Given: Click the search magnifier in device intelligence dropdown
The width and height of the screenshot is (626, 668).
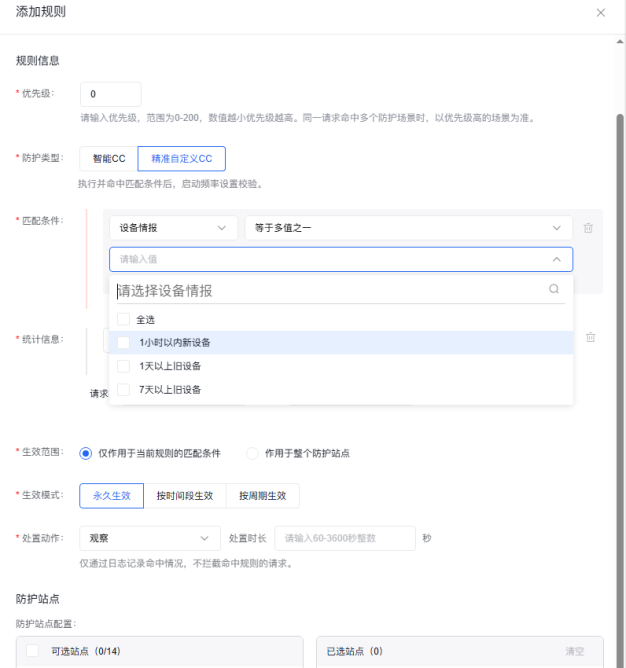Looking at the screenshot, I should coord(554,289).
